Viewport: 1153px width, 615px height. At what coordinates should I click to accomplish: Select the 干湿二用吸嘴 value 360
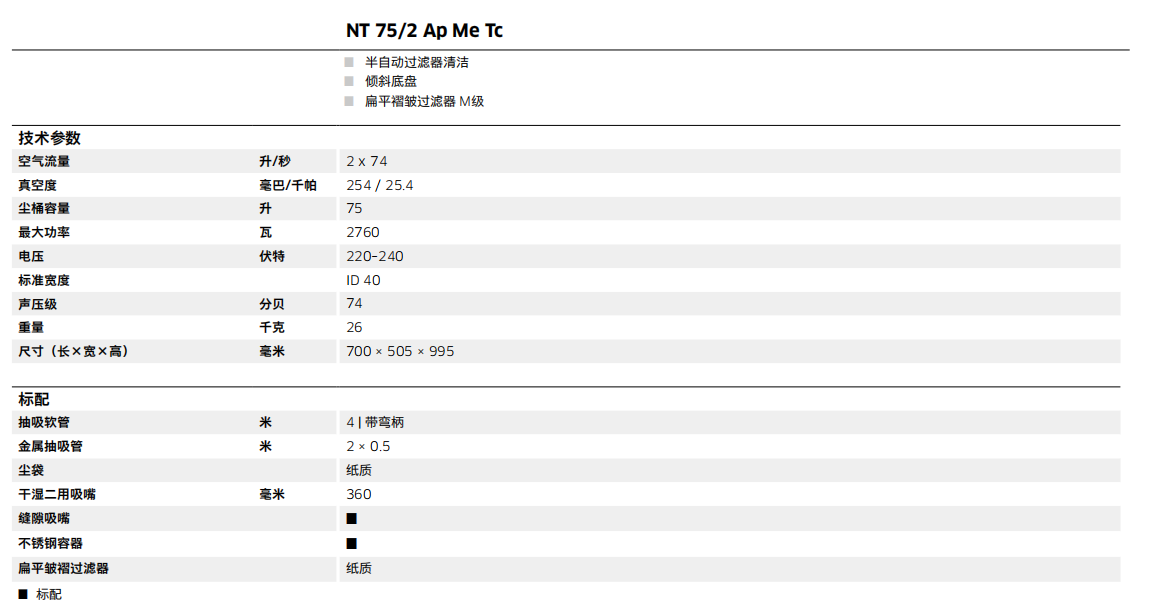(359, 494)
